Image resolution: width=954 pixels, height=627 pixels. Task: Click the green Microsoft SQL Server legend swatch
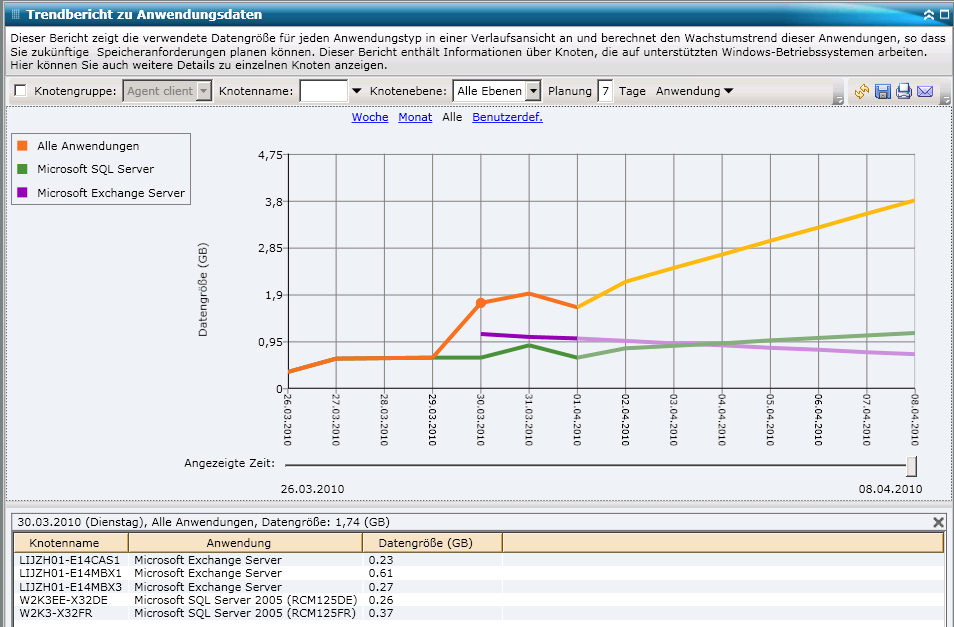tap(23, 169)
